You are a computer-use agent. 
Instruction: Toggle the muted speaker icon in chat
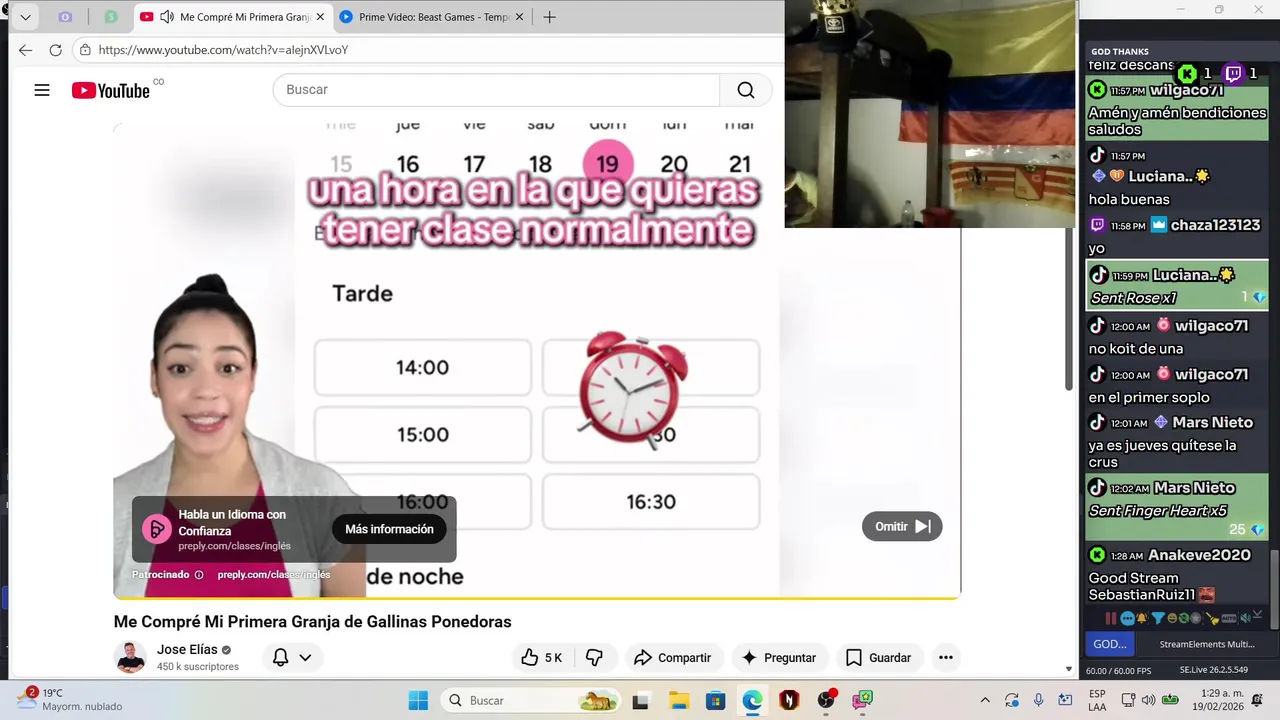1245,618
